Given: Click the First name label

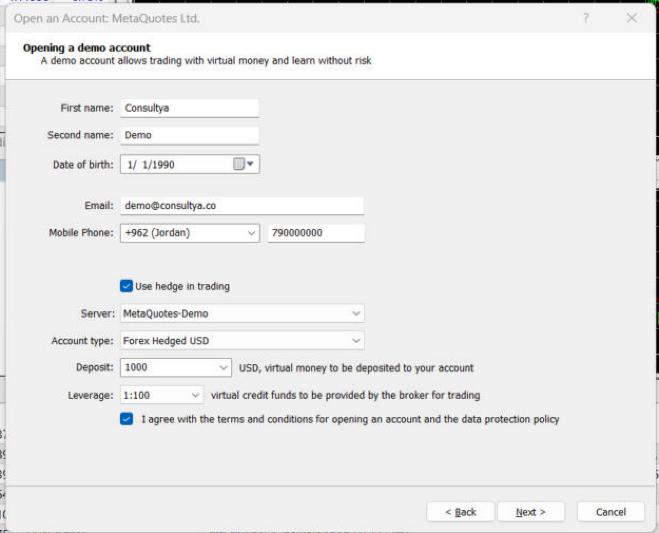Looking at the screenshot, I should click(87, 108).
